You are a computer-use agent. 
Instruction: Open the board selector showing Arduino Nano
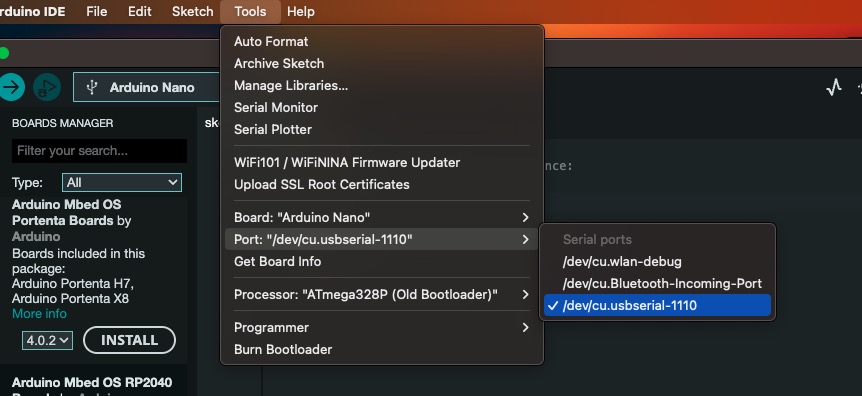click(146, 87)
